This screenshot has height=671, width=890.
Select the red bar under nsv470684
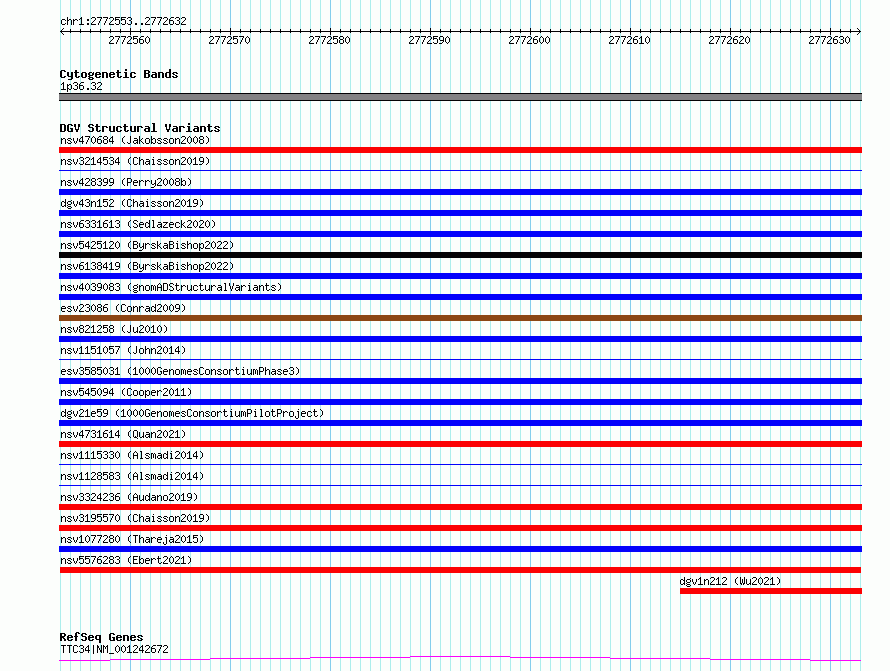tap(460, 150)
